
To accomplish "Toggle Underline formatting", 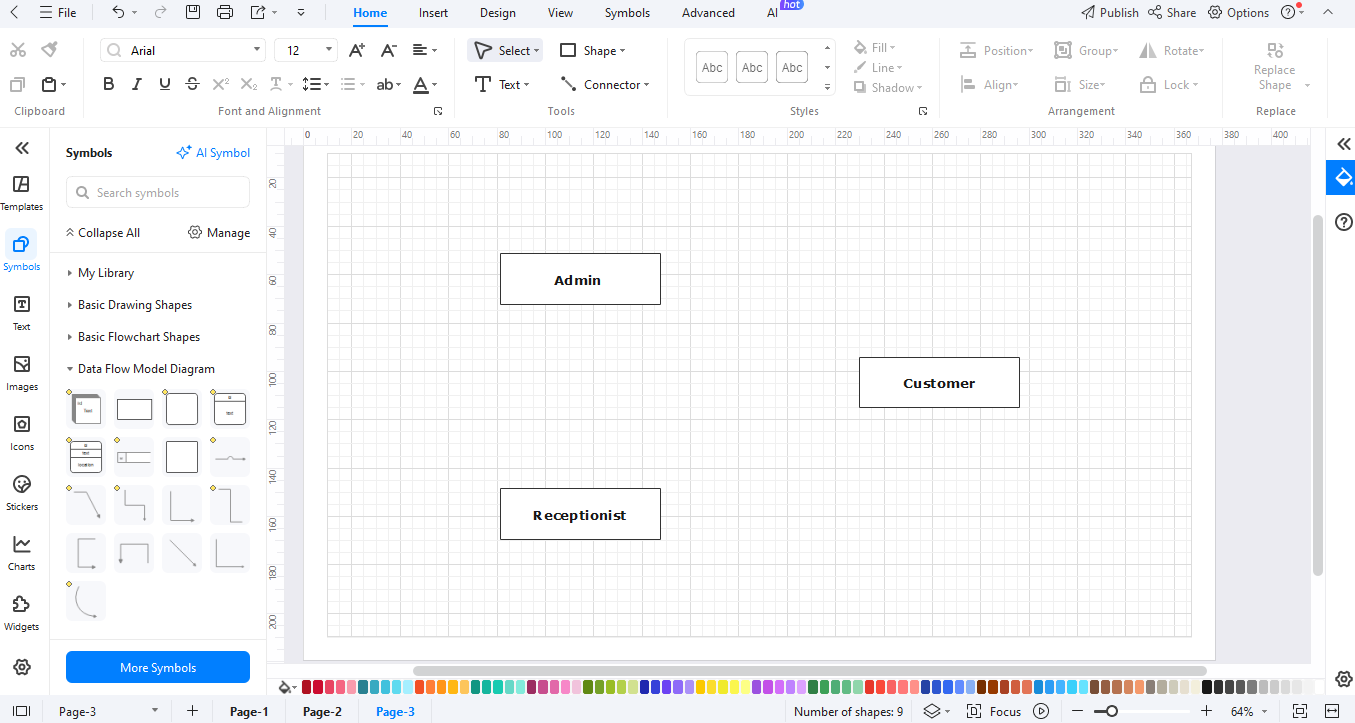I will 165,85.
